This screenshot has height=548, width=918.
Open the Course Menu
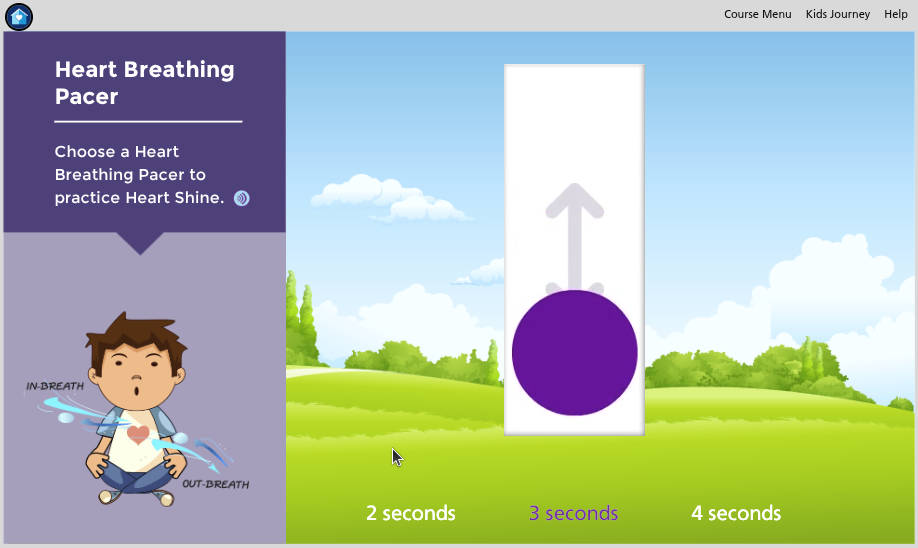click(757, 14)
